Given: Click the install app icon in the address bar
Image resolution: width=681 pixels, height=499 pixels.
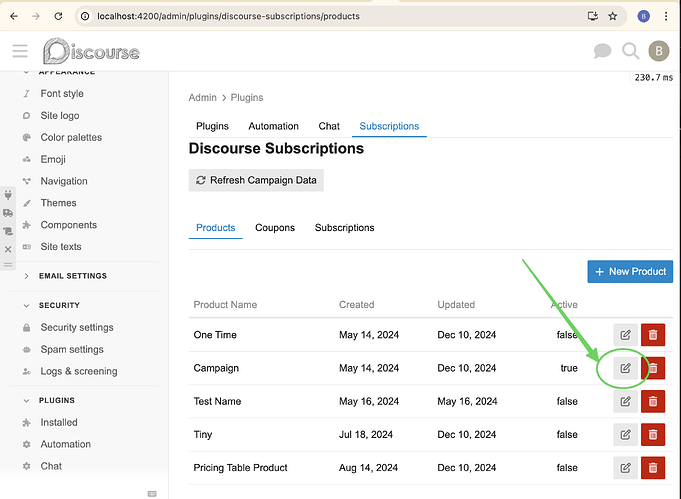Looking at the screenshot, I should click(592, 16).
